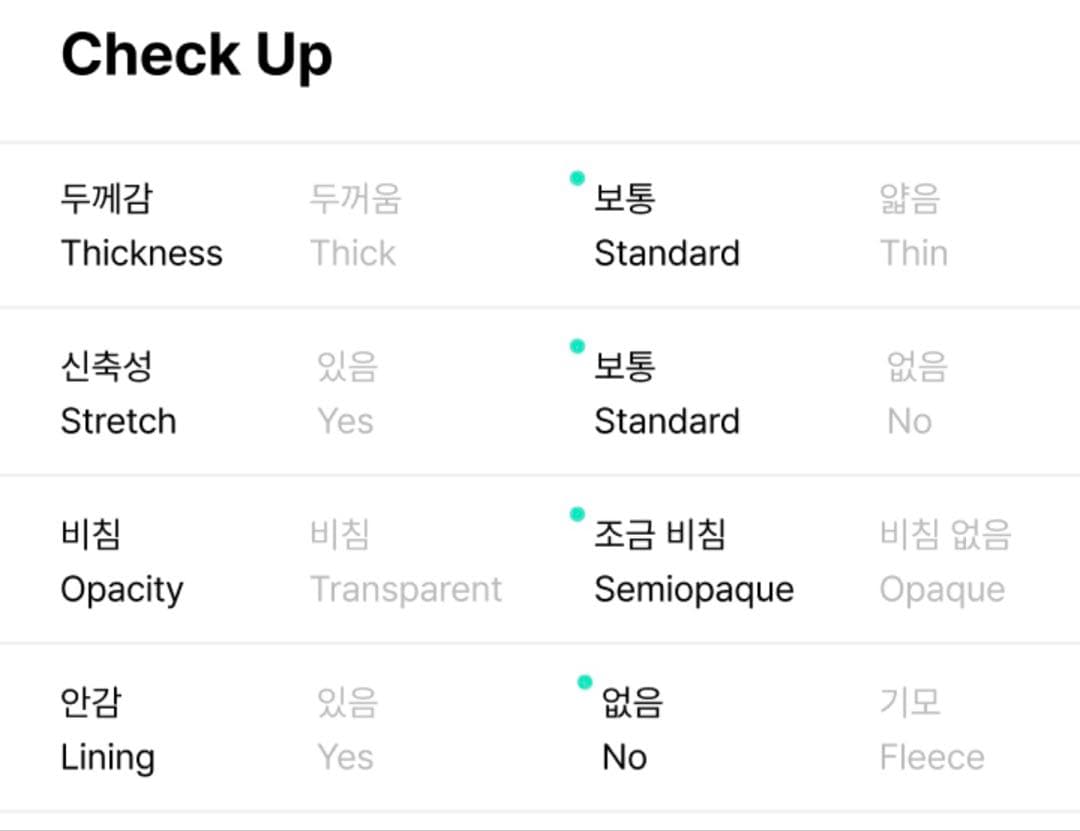
Task: Choose Standard in the Stretch row
Action: [x=666, y=394]
